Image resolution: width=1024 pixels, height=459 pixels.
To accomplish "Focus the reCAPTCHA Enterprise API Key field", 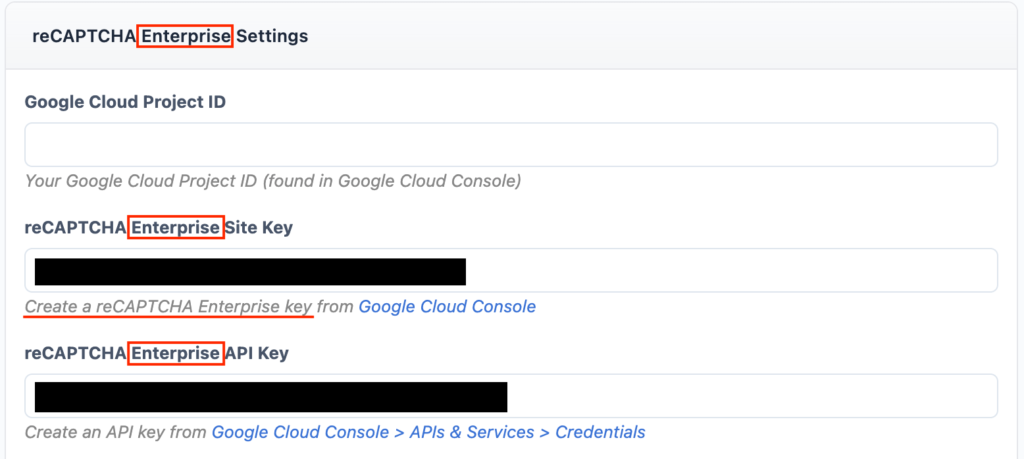I will (x=750, y=396).
